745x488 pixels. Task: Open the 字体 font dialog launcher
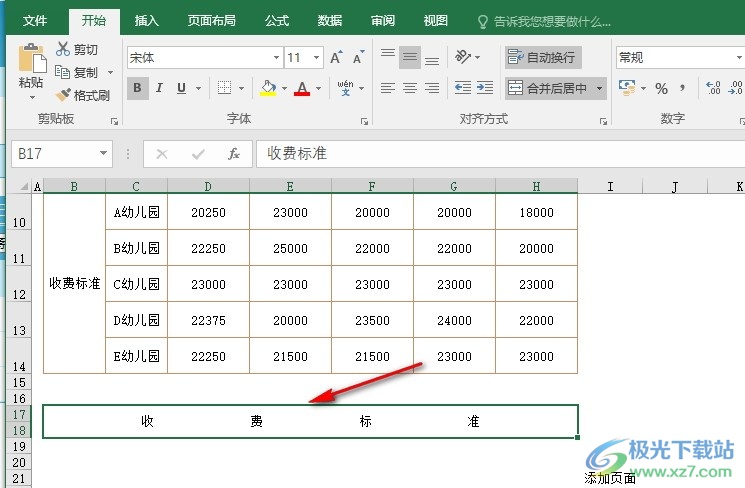(364, 122)
